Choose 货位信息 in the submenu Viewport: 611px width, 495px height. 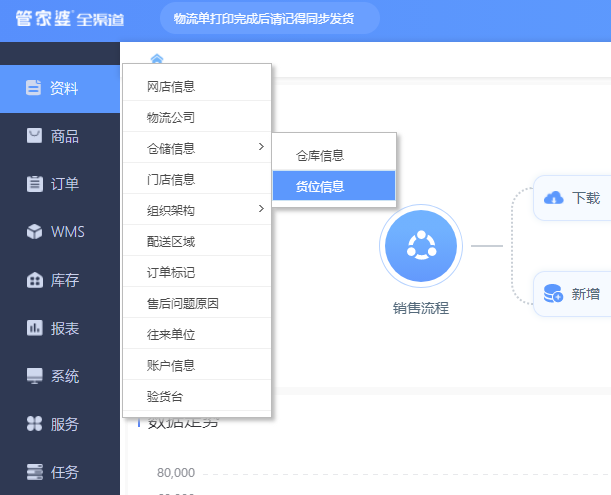[x=334, y=186]
